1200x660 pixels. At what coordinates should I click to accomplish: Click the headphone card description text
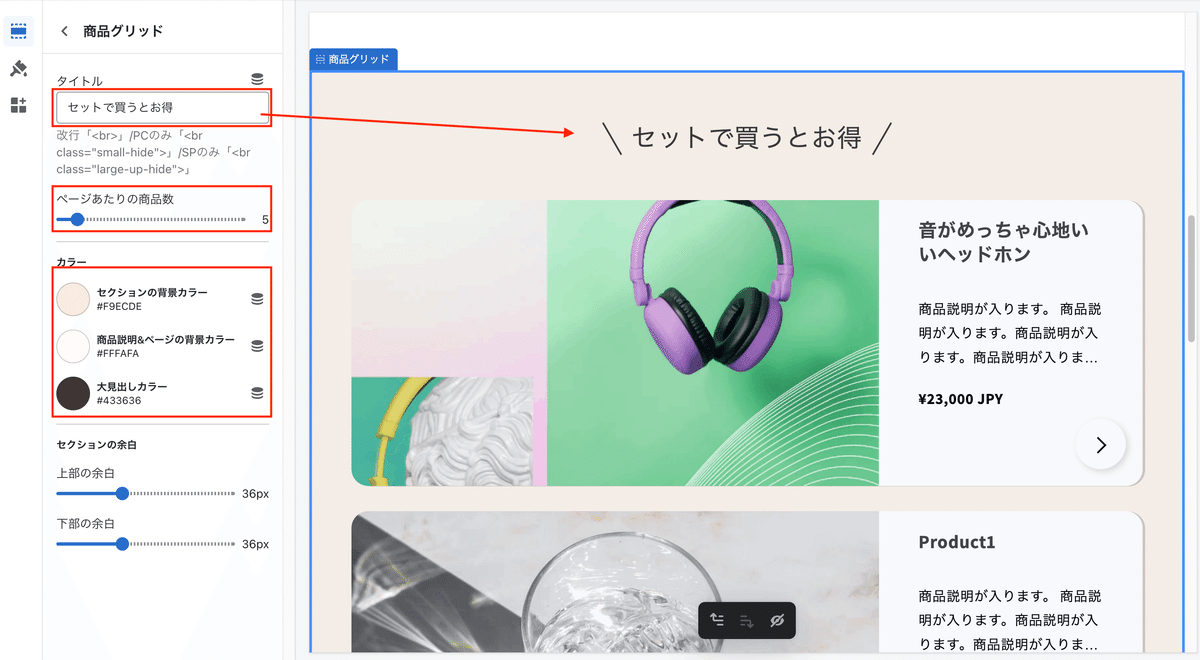1010,333
